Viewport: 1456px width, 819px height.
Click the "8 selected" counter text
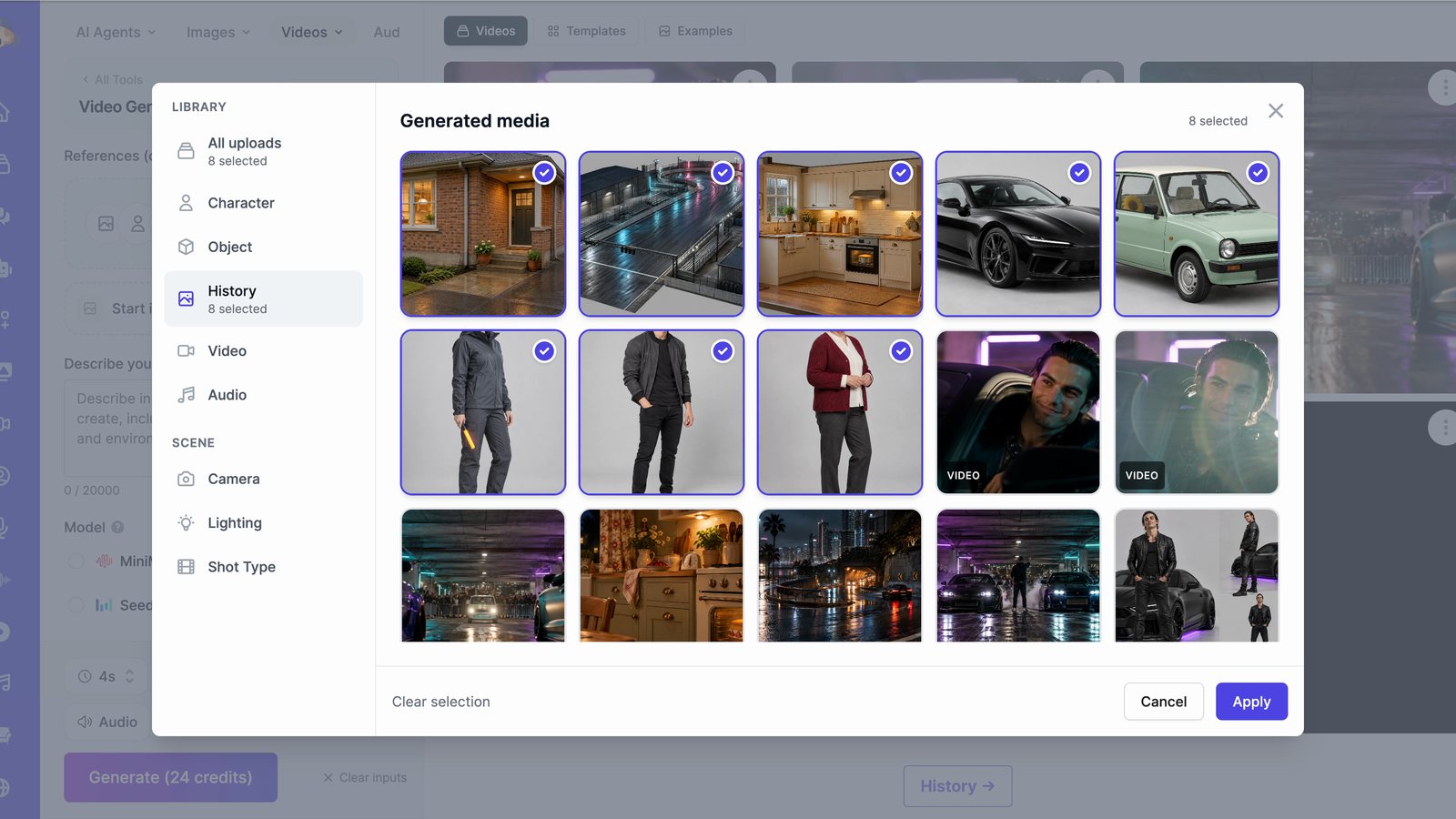pos(1218,121)
